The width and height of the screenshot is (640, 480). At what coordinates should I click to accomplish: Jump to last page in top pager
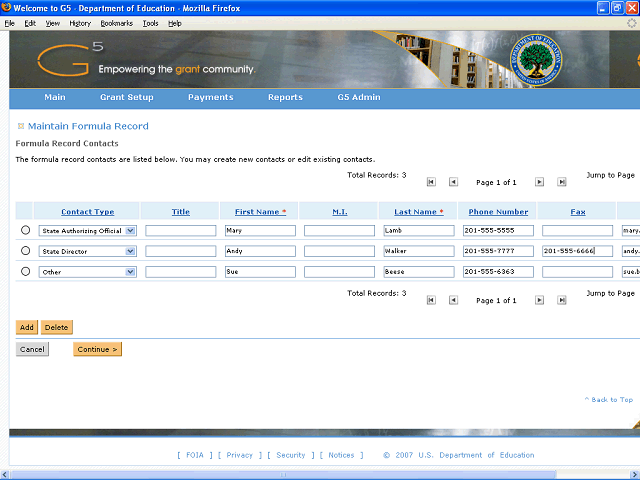[x=562, y=182]
